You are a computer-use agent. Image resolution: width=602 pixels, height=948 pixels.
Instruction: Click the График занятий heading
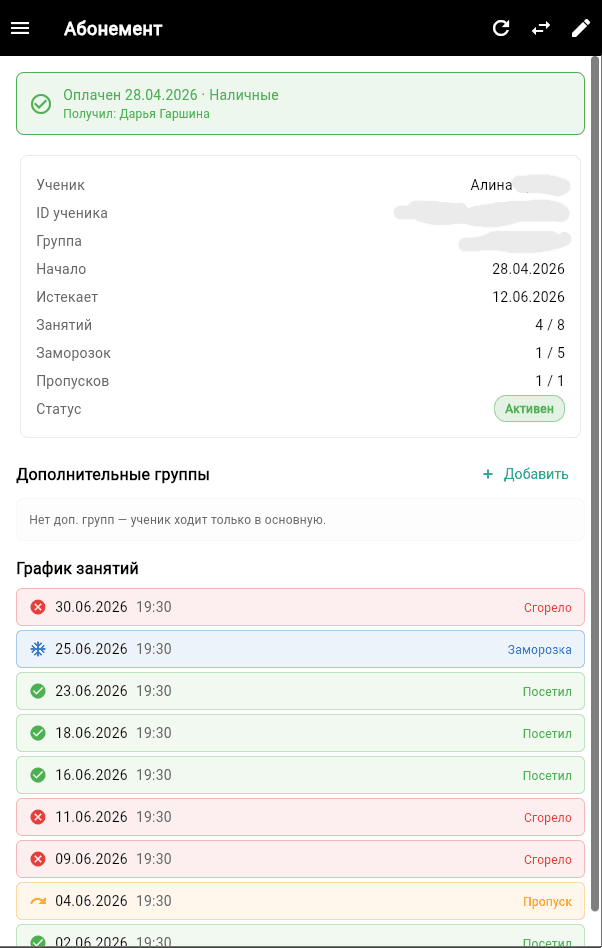tap(77, 569)
